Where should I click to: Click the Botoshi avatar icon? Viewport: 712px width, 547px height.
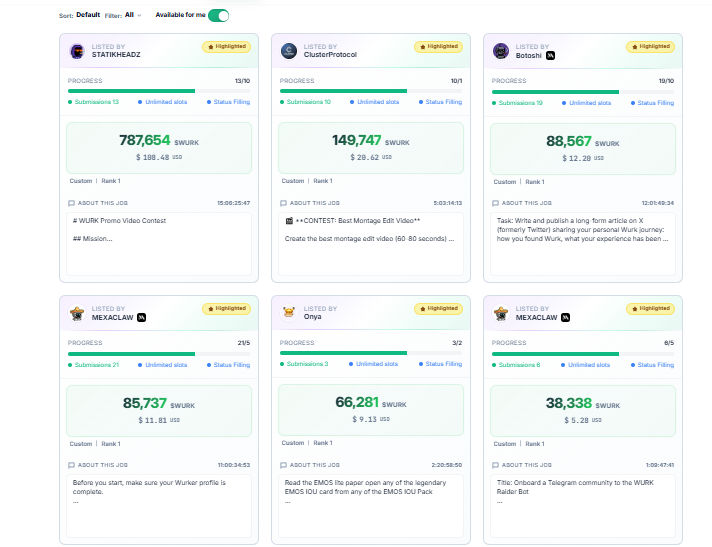(x=501, y=51)
